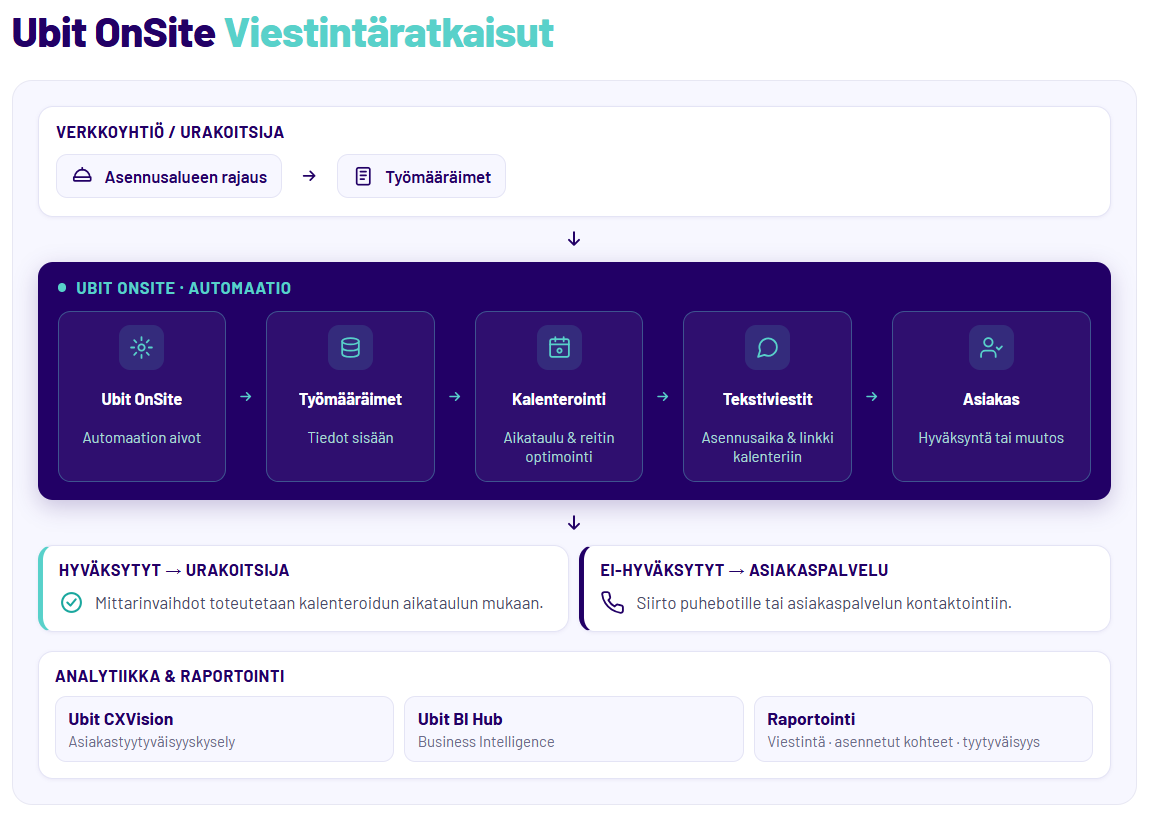
Task: Click the Ubit OnSite Viestintäratkaisut heading
Action: click(x=283, y=33)
